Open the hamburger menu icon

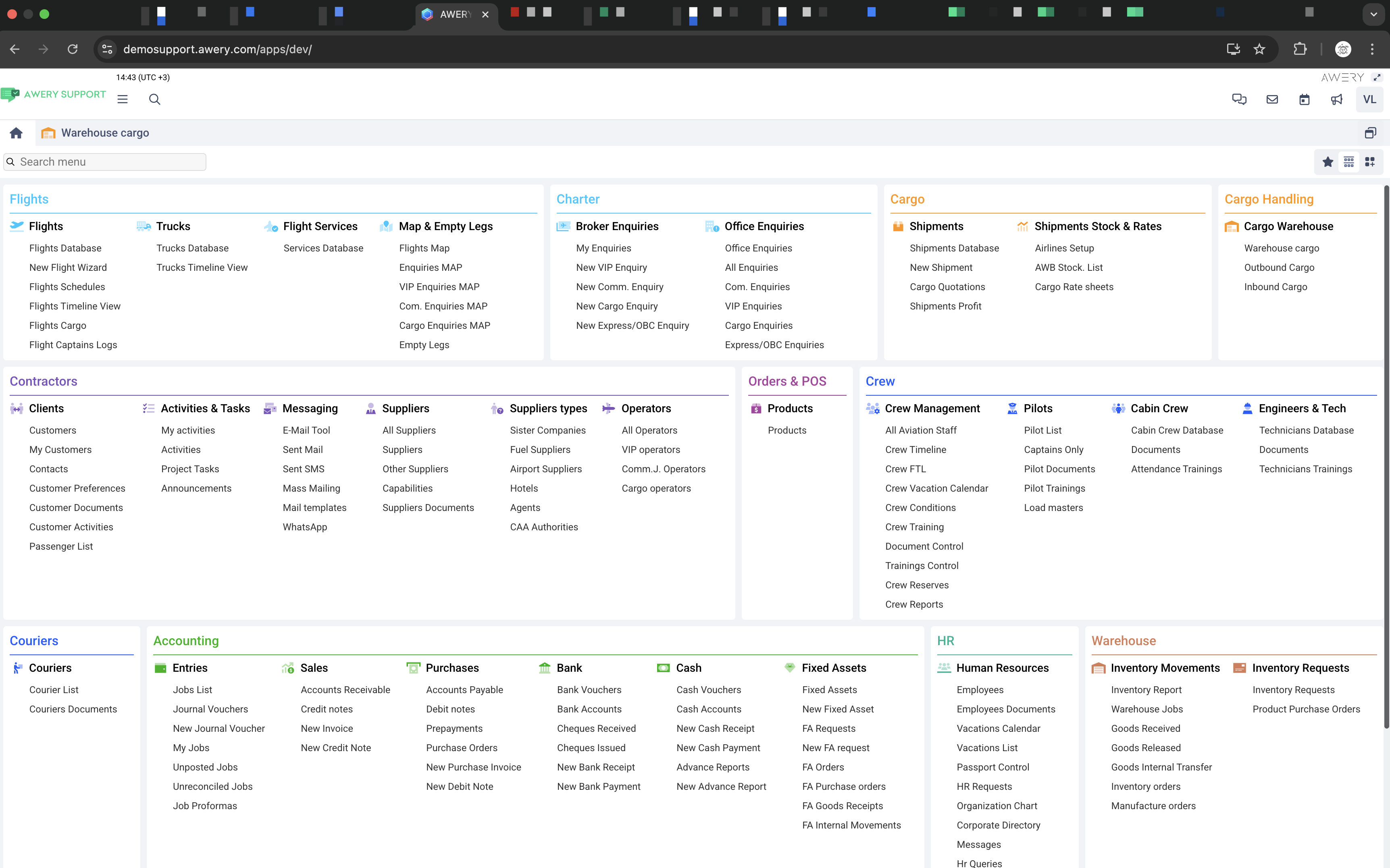[x=122, y=99]
